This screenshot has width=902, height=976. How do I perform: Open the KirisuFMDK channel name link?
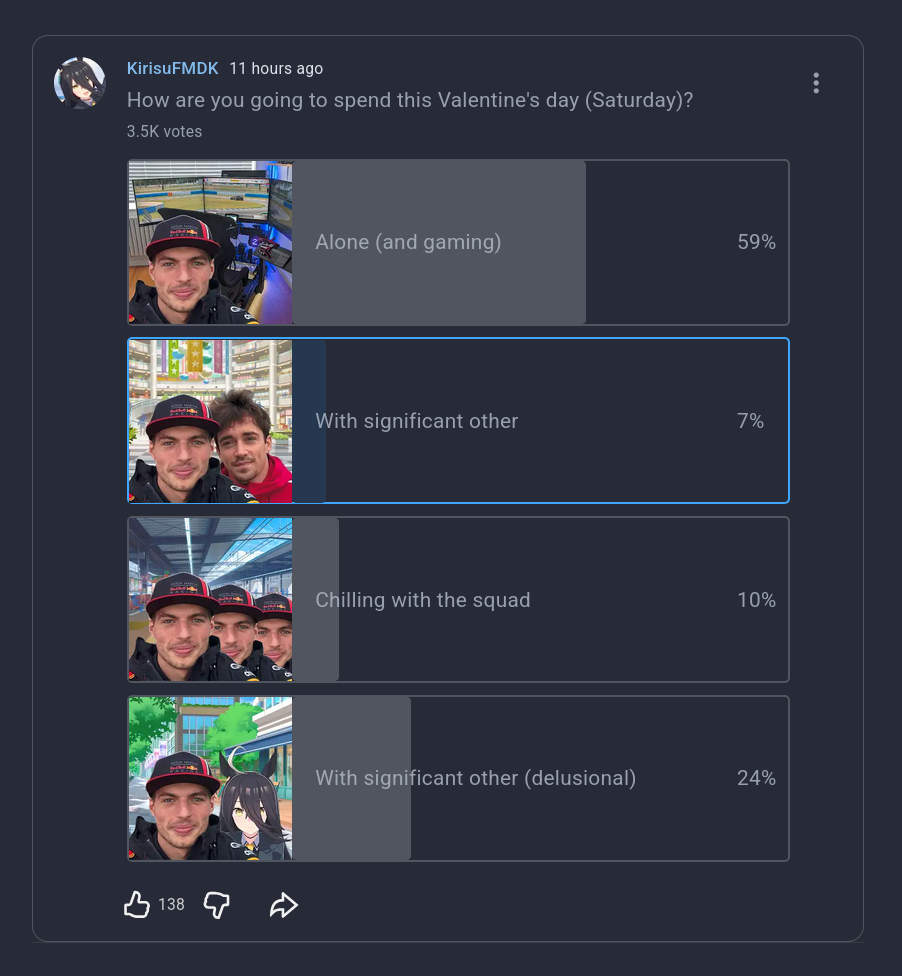click(x=172, y=68)
